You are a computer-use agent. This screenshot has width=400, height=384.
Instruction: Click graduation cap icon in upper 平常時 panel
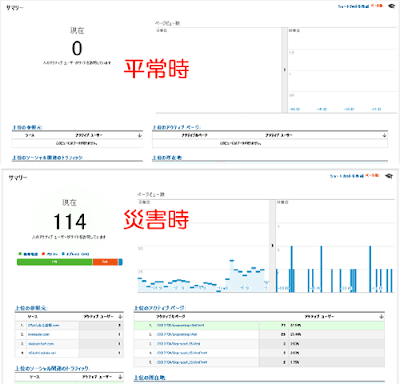pos(392,6)
